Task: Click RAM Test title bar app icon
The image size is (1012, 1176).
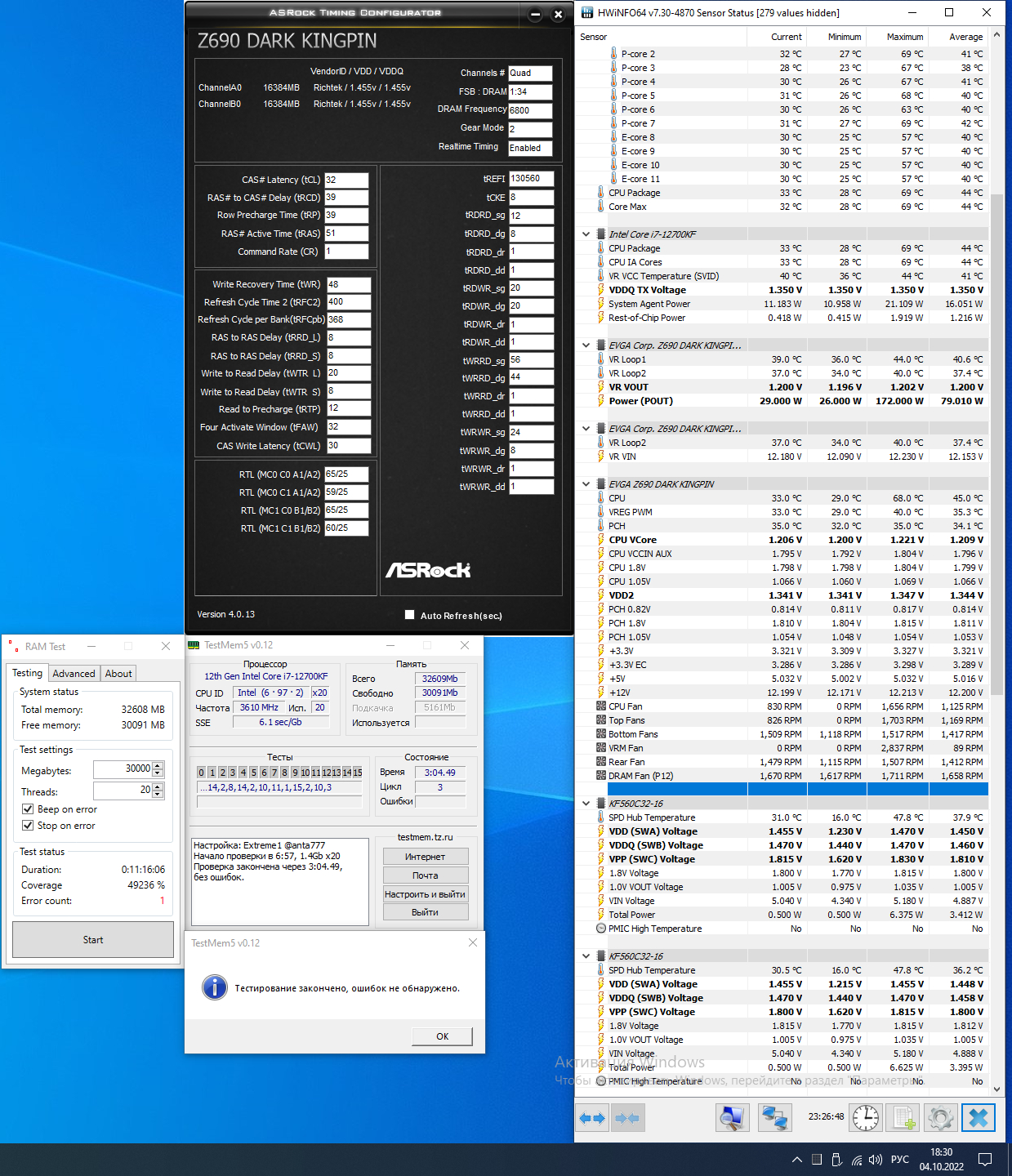Action: 12,646
